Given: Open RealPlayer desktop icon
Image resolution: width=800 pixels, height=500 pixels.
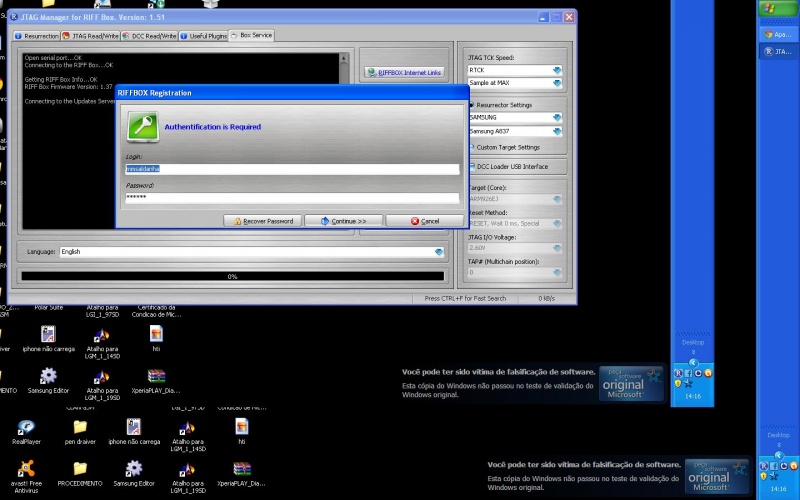Looking at the screenshot, I should pyautogui.click(x=26, y=432).
